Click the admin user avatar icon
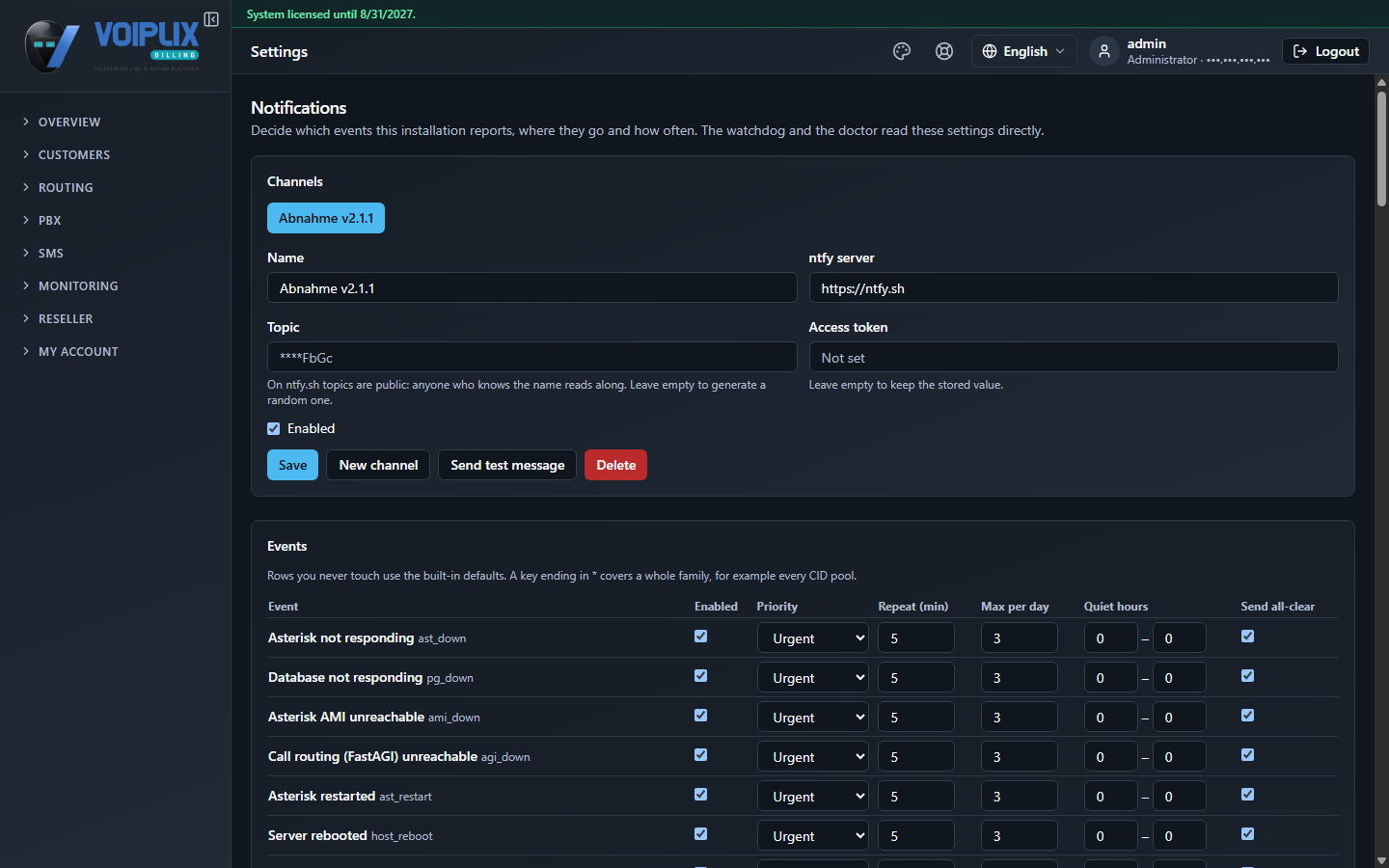This screenshot has width=1389, height=868. pyautogui.click(x=1103, y=51)
